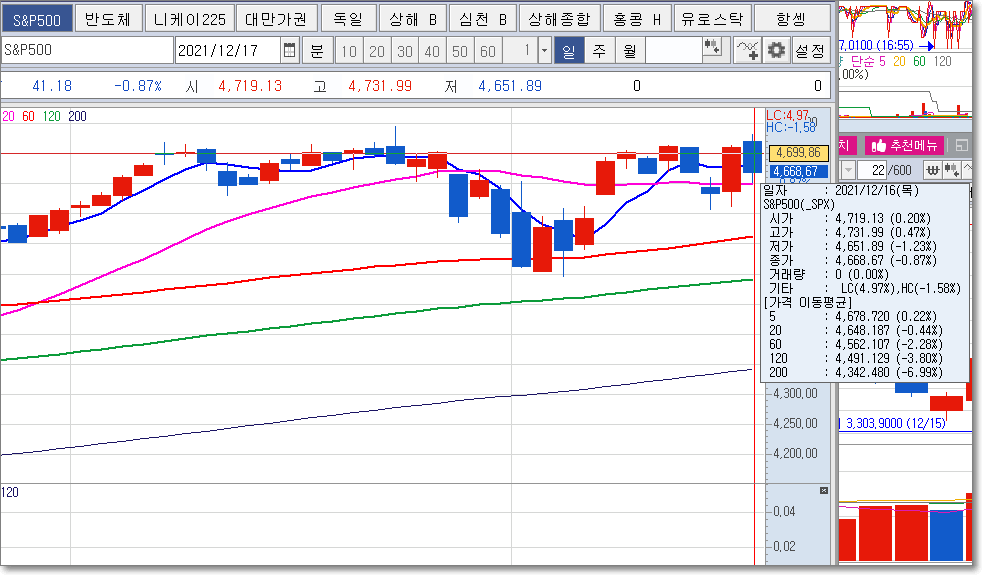Close the lower 120 indicator pane
This screenshot has height=575, width=982.
tap(824, 490)
